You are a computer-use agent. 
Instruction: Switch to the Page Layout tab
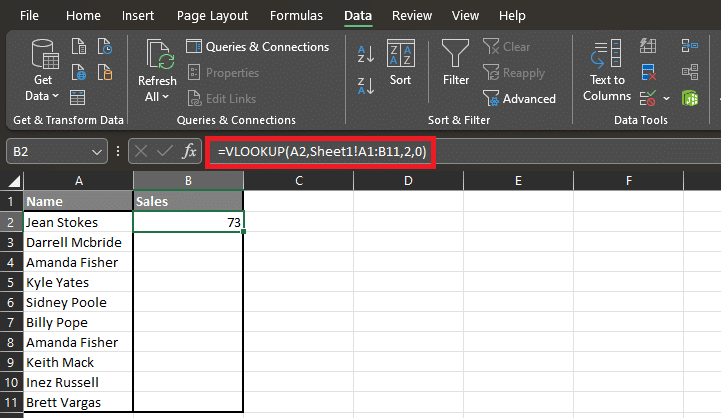click(212, 16)
